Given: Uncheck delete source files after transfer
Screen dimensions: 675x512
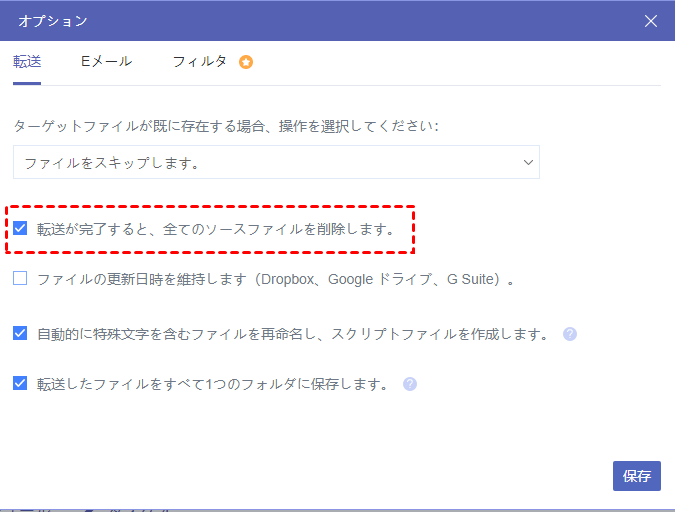Looking at the screenshot, I should tap(20, 228).
